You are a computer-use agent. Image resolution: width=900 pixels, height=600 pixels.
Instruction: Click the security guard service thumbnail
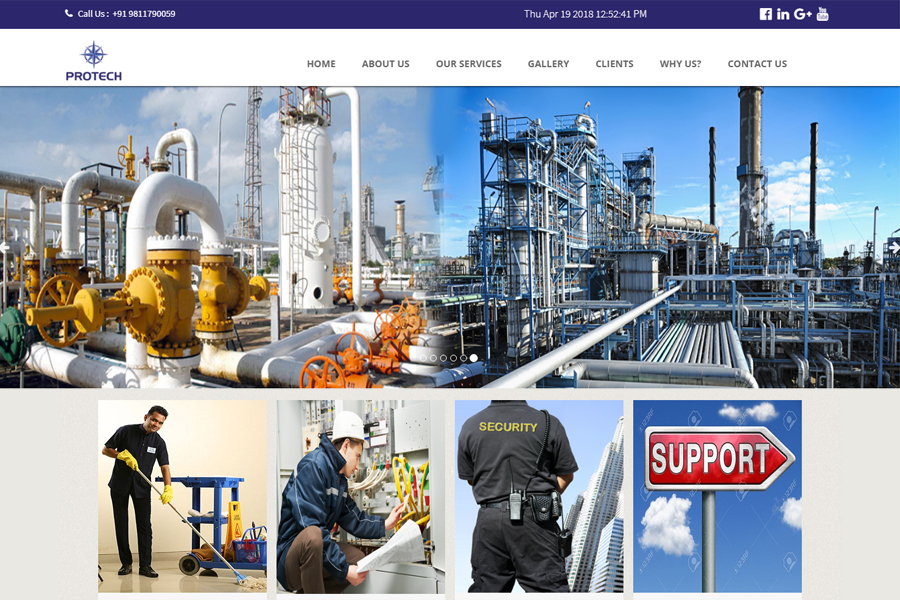(539, 496)
